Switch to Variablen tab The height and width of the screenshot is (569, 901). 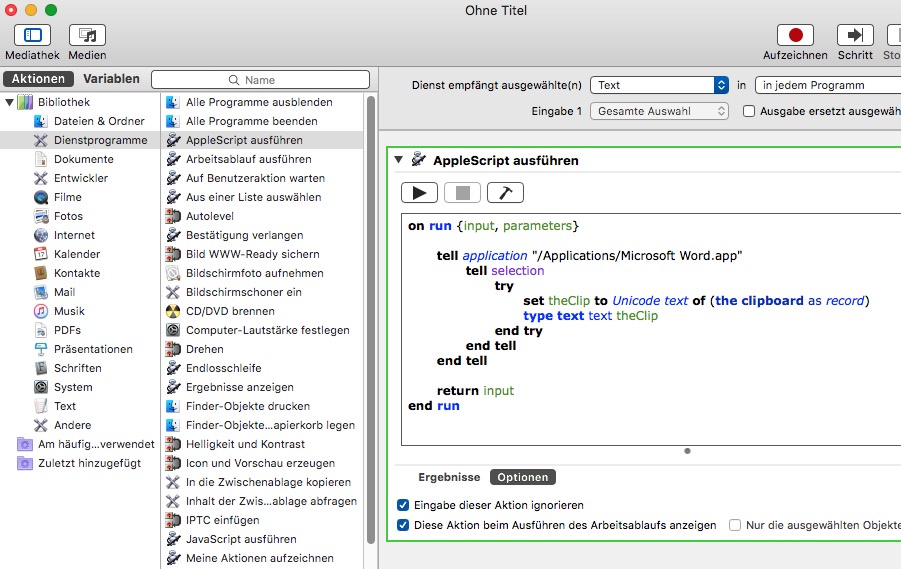(x=111, y=79)
